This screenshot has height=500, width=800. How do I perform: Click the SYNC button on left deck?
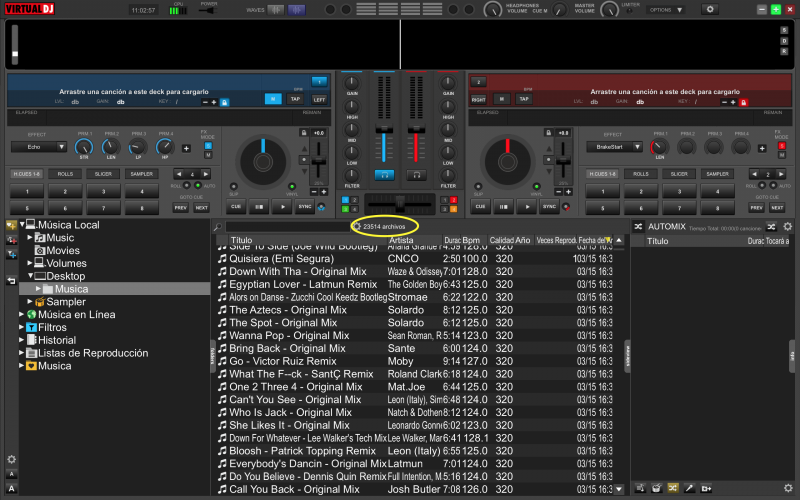click(305, 207)
